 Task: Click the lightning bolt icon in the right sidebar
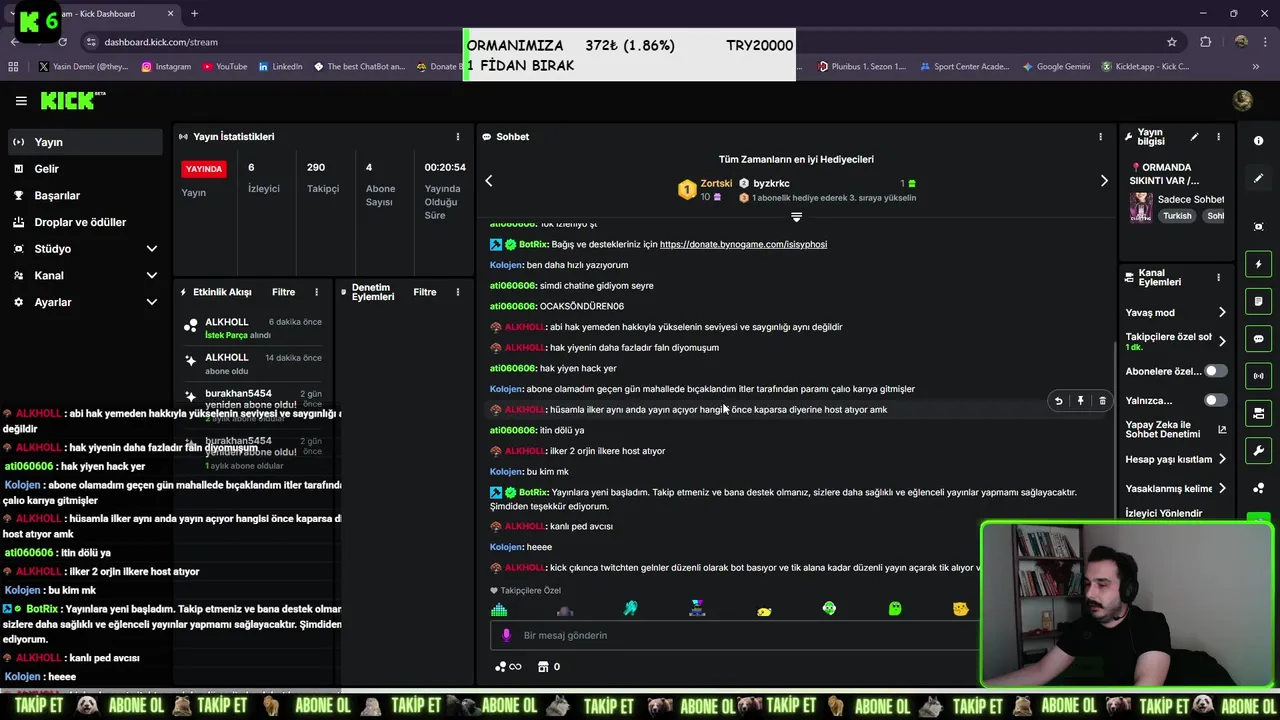(x=1259, y=264)
